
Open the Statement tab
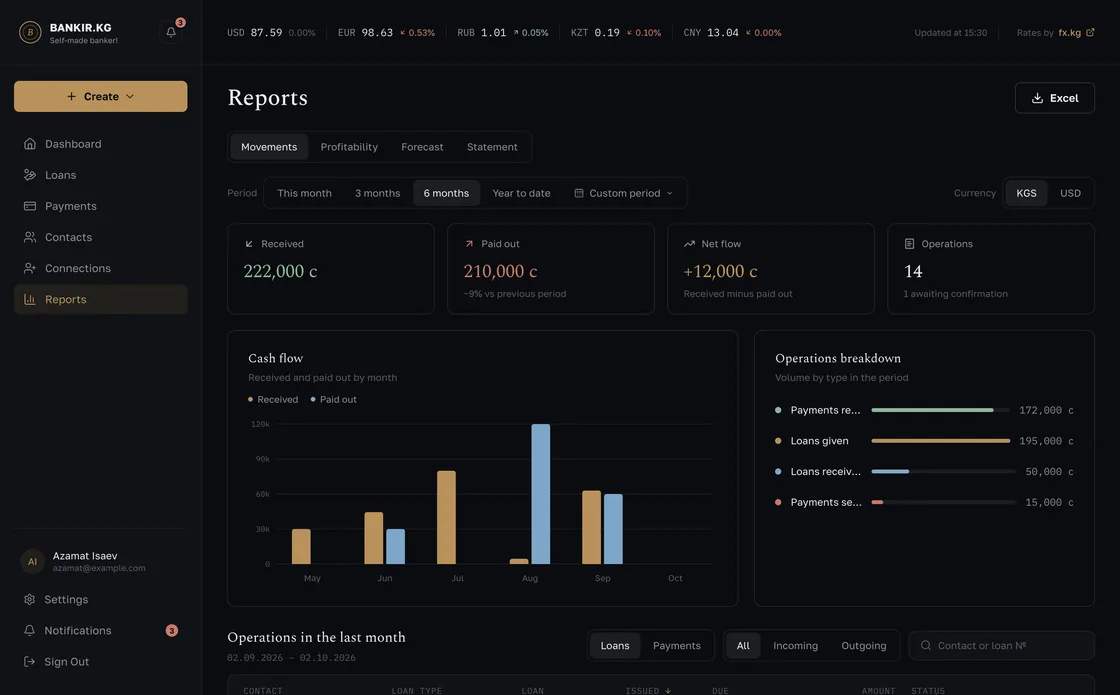492,146
